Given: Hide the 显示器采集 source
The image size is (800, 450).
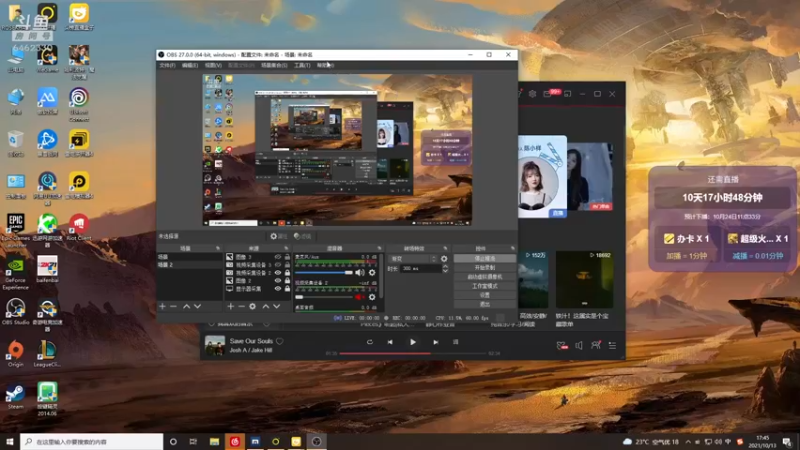Looking at the screenshot, I should pyautogui.click(x=278, y=289).
